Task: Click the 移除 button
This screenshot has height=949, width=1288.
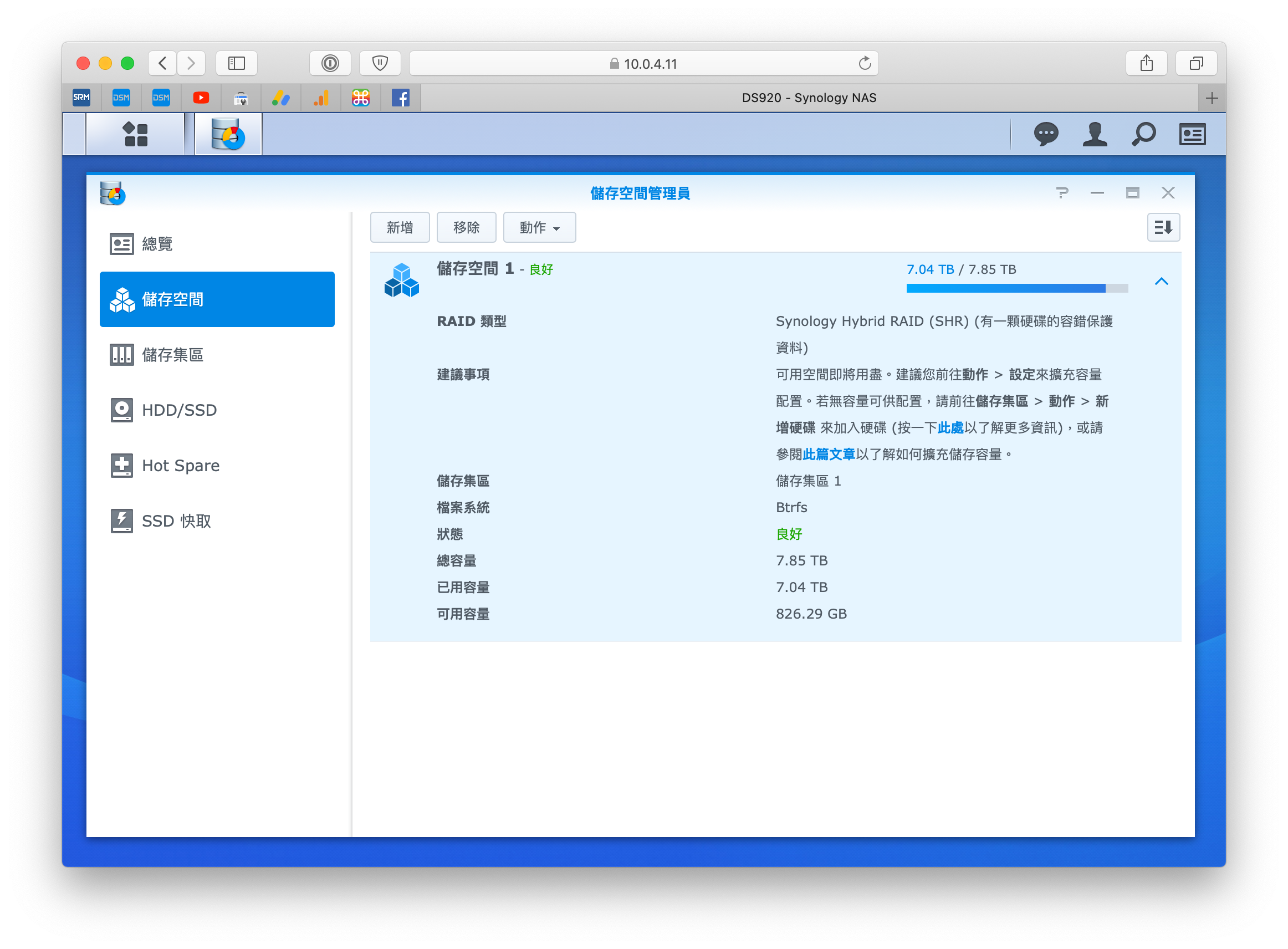Action: [x=466, y=227]
